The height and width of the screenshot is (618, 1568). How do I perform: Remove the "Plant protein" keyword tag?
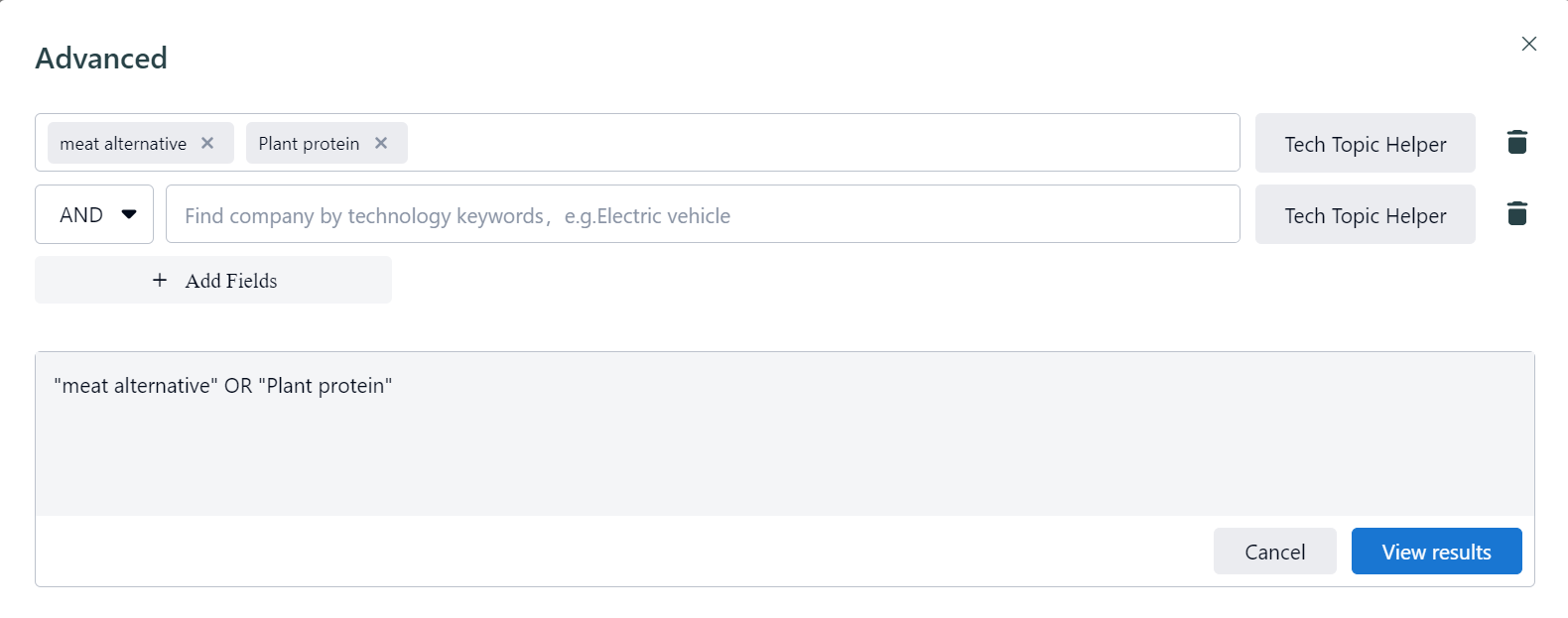coord(381,143)
